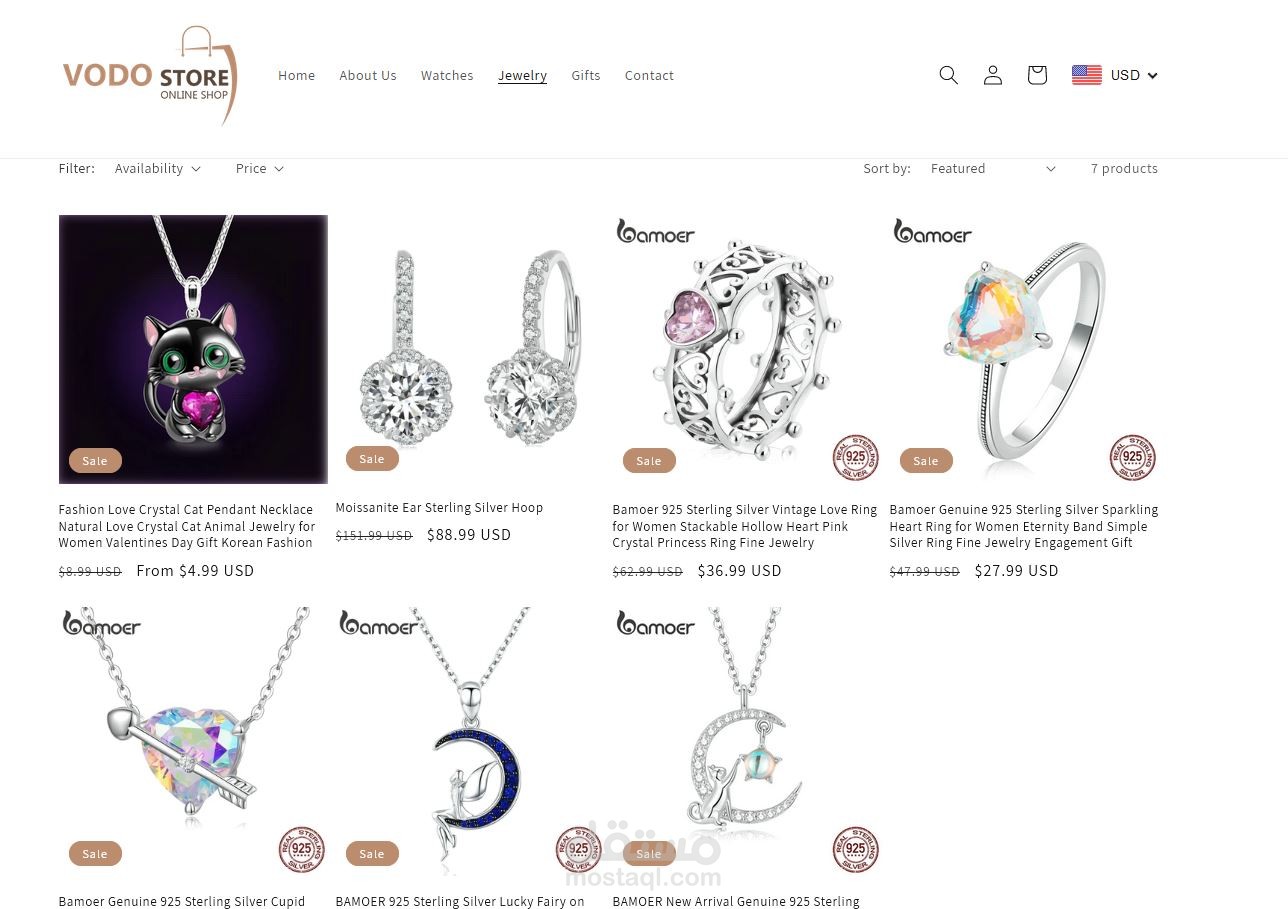The image size is (1288, 909).
Task: Open the shopping cart bag icon
Action: [1036, 75]
